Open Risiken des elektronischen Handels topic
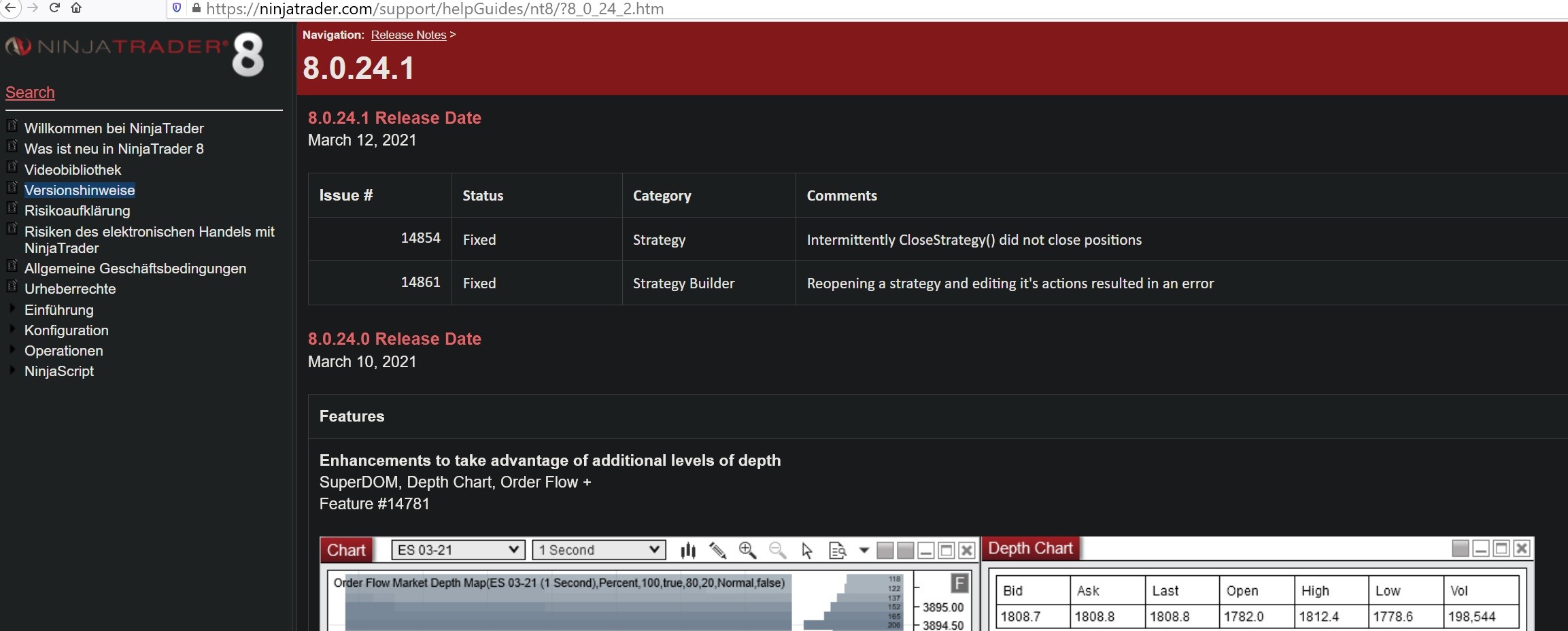Viewport: 1568px width, 631px height. pyautogui.click(x=150, y=240)
